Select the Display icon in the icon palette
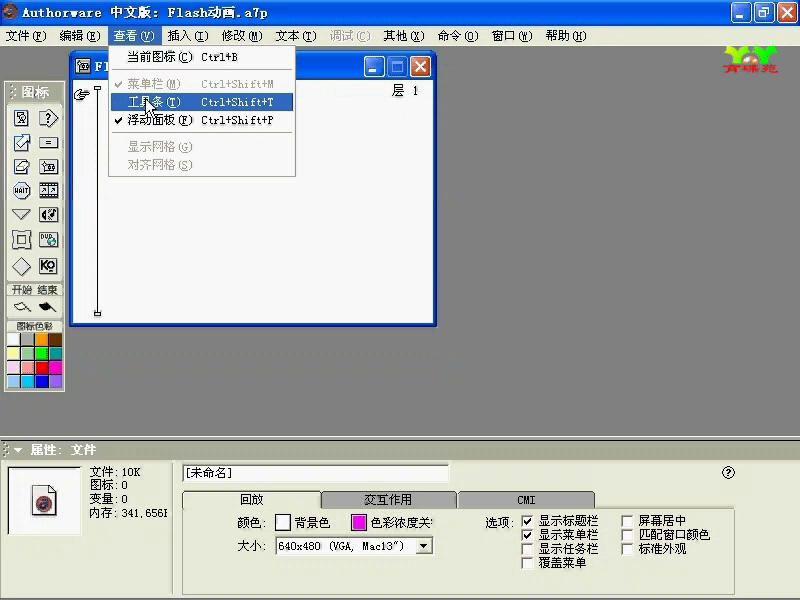The height and width of the screenshot is (600, 800). click(21, 118)
